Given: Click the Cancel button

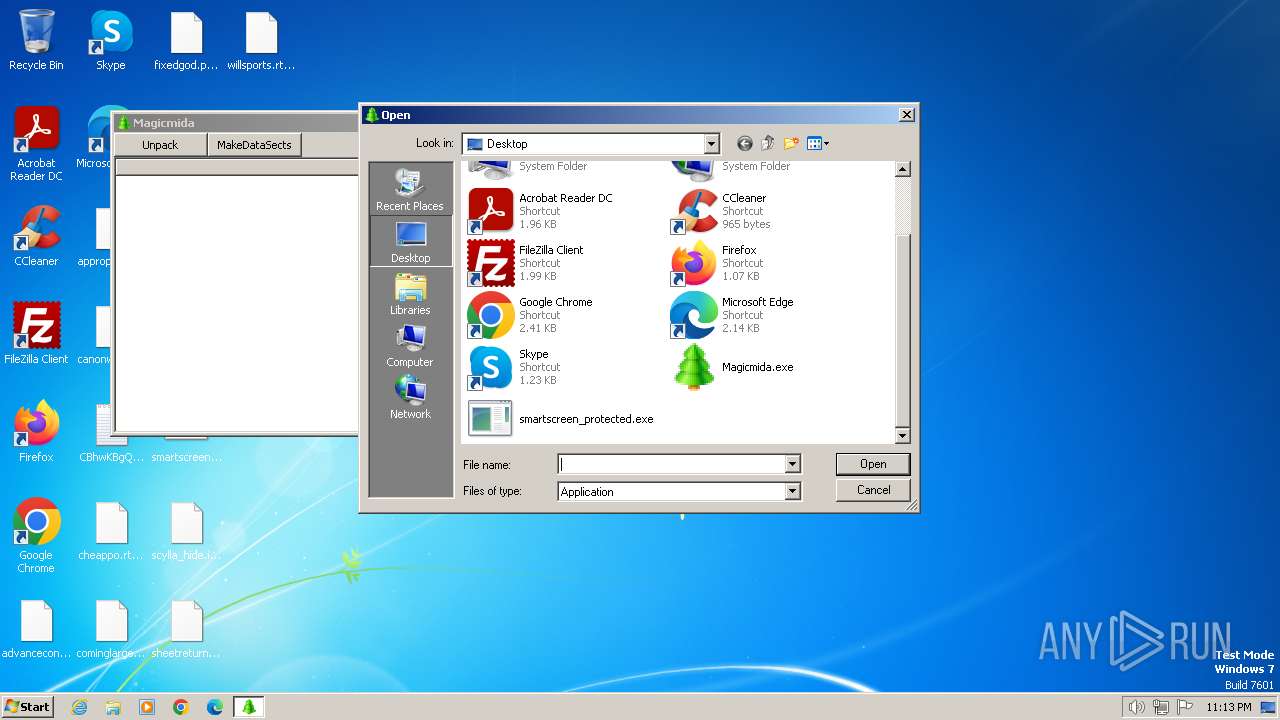Looking at the screenshot, I should (x=873, y=490).
